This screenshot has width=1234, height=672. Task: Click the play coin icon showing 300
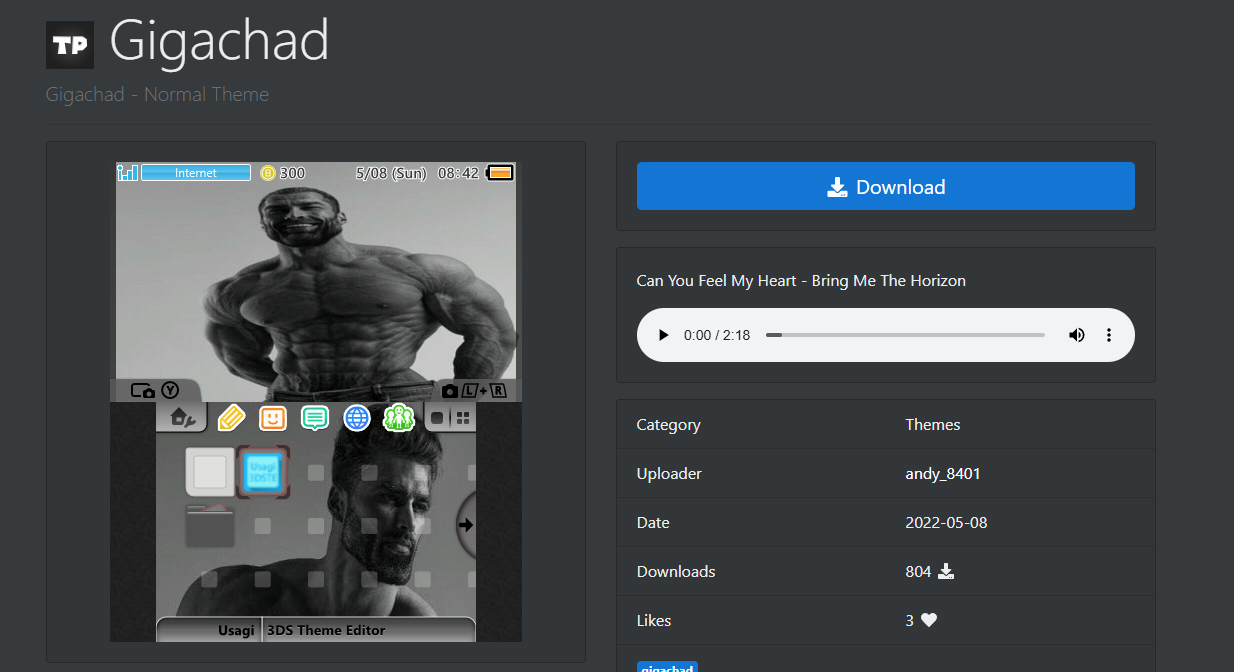pos(268,173)
